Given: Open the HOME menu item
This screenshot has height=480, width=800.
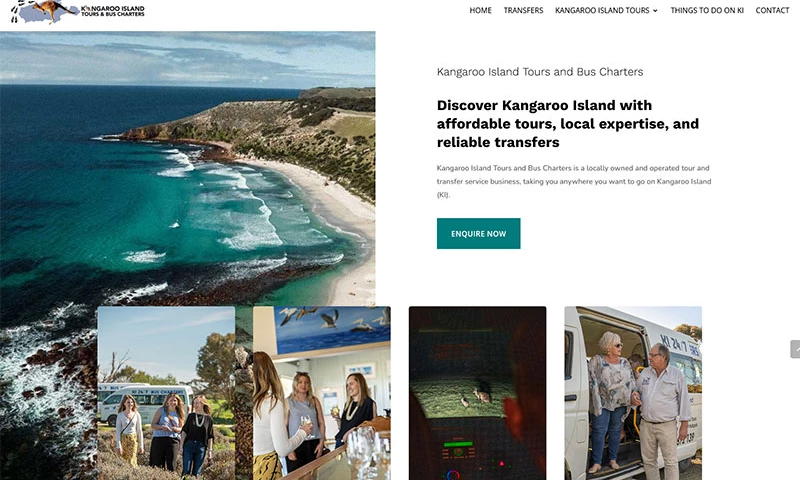Looking at the screenshot, I should coord(480,10).
